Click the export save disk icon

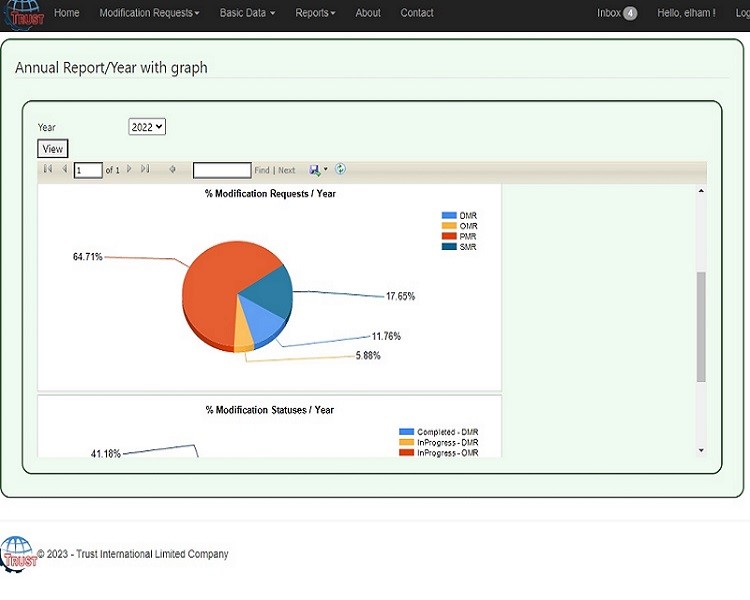(315, 170)
